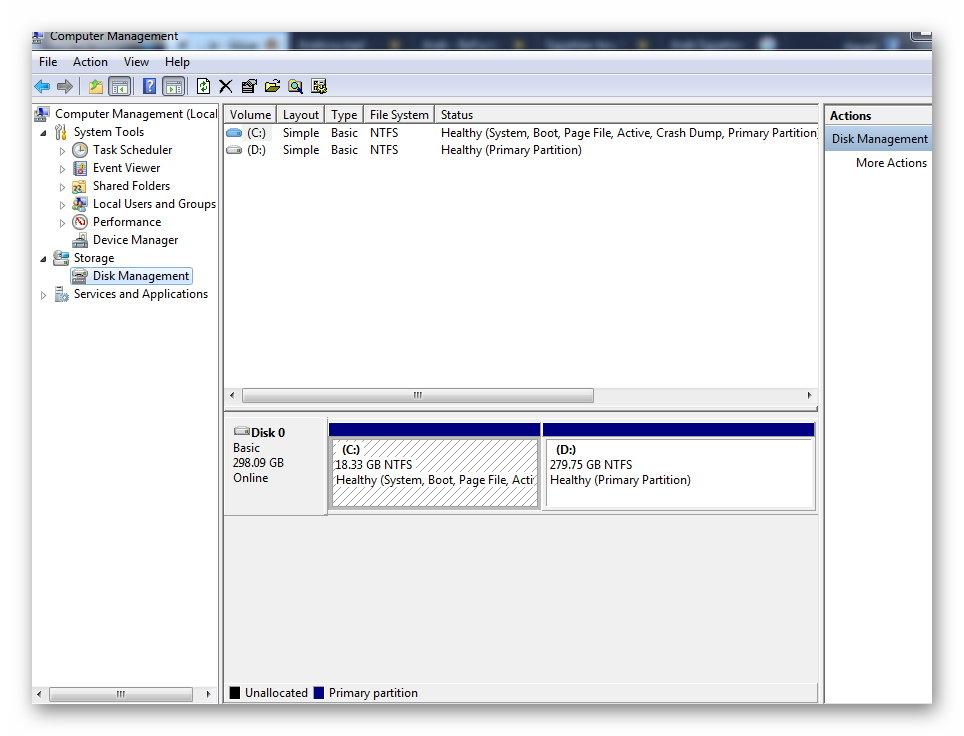Sort by the Layout column header
This screenshot has height=736, width=964.
(301, 115)
